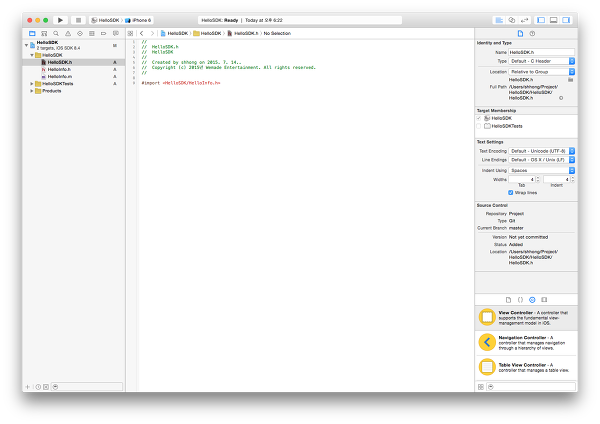Toggle the Debug area
Viewport: 600px width, 424px height.
pyautogui.click(x=553, y=20)
